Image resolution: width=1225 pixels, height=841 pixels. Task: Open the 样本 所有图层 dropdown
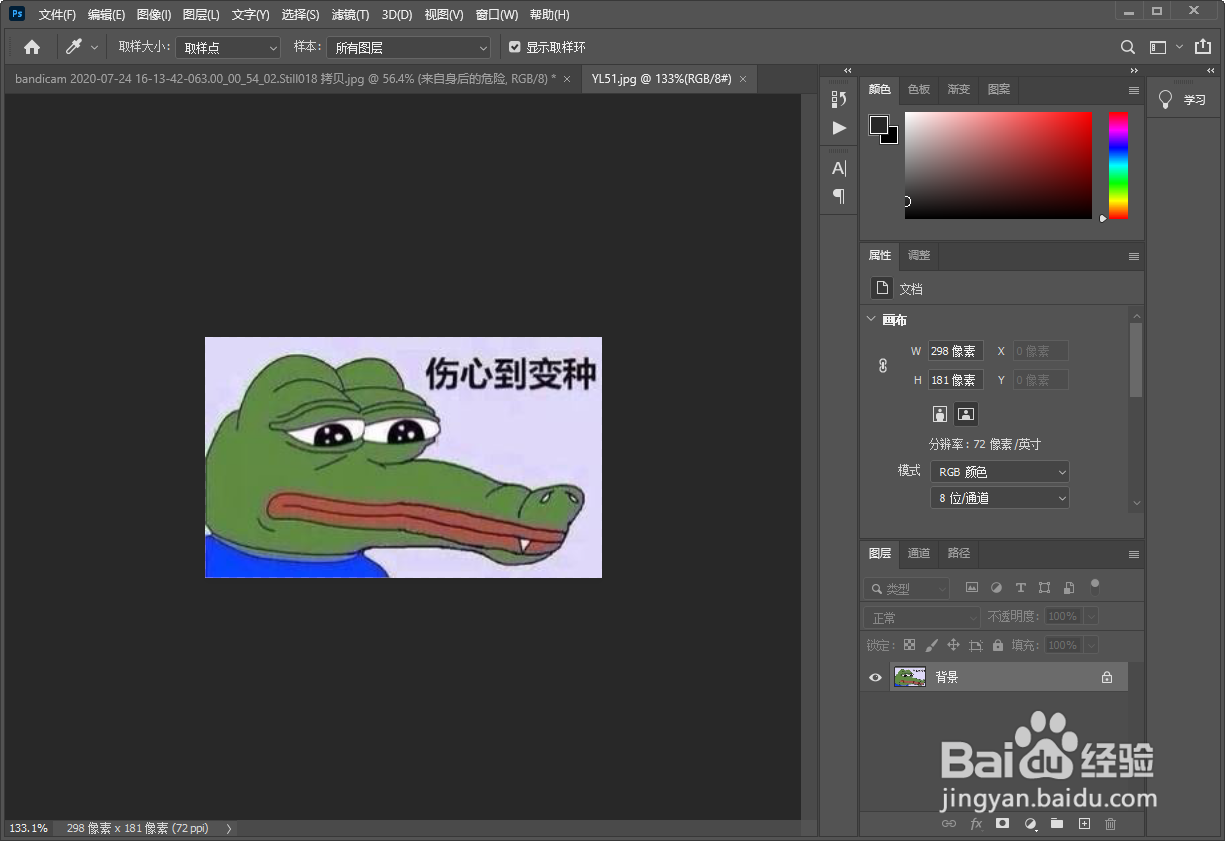coord(409,47)
